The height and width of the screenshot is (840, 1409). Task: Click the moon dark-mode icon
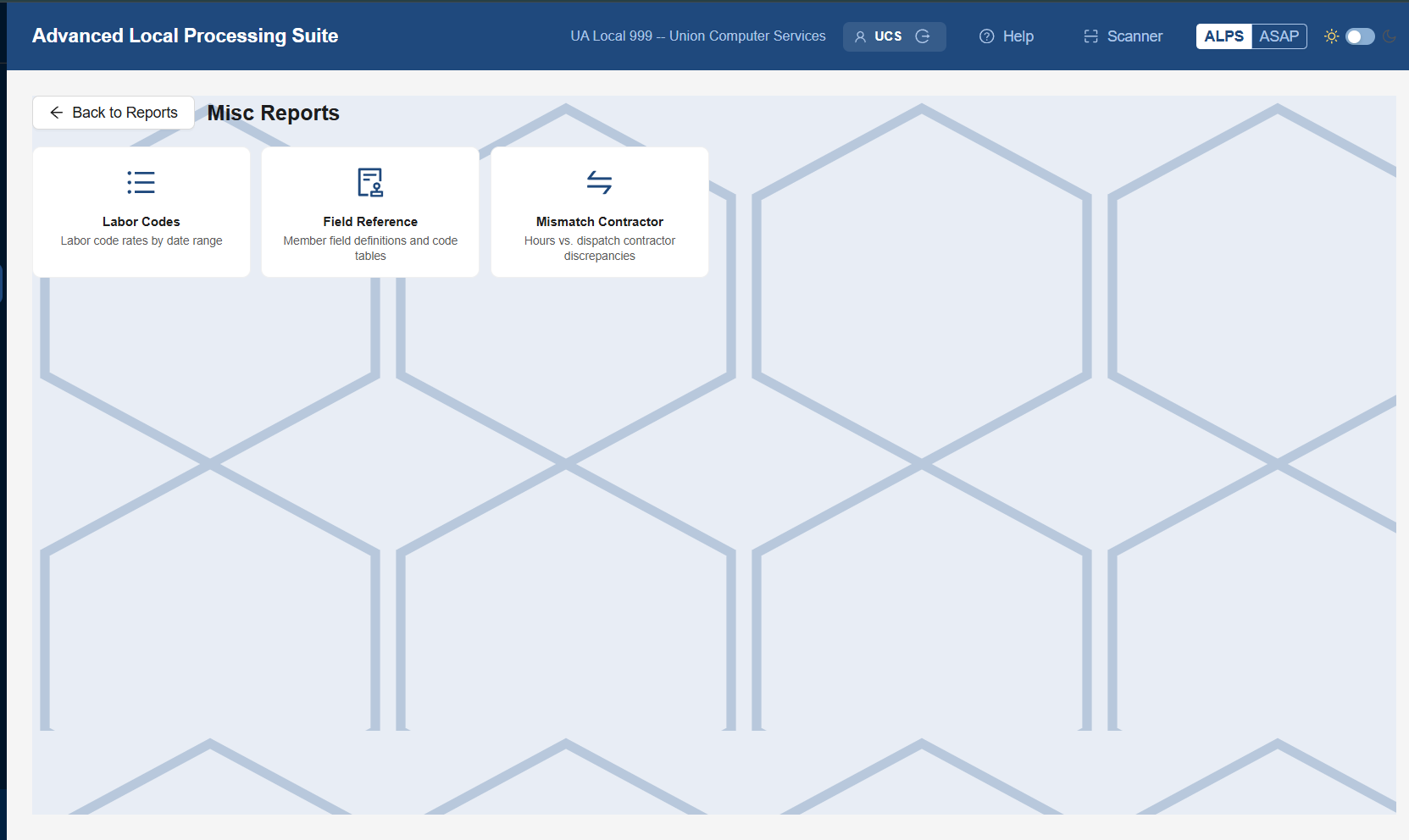pos(1390,36)
